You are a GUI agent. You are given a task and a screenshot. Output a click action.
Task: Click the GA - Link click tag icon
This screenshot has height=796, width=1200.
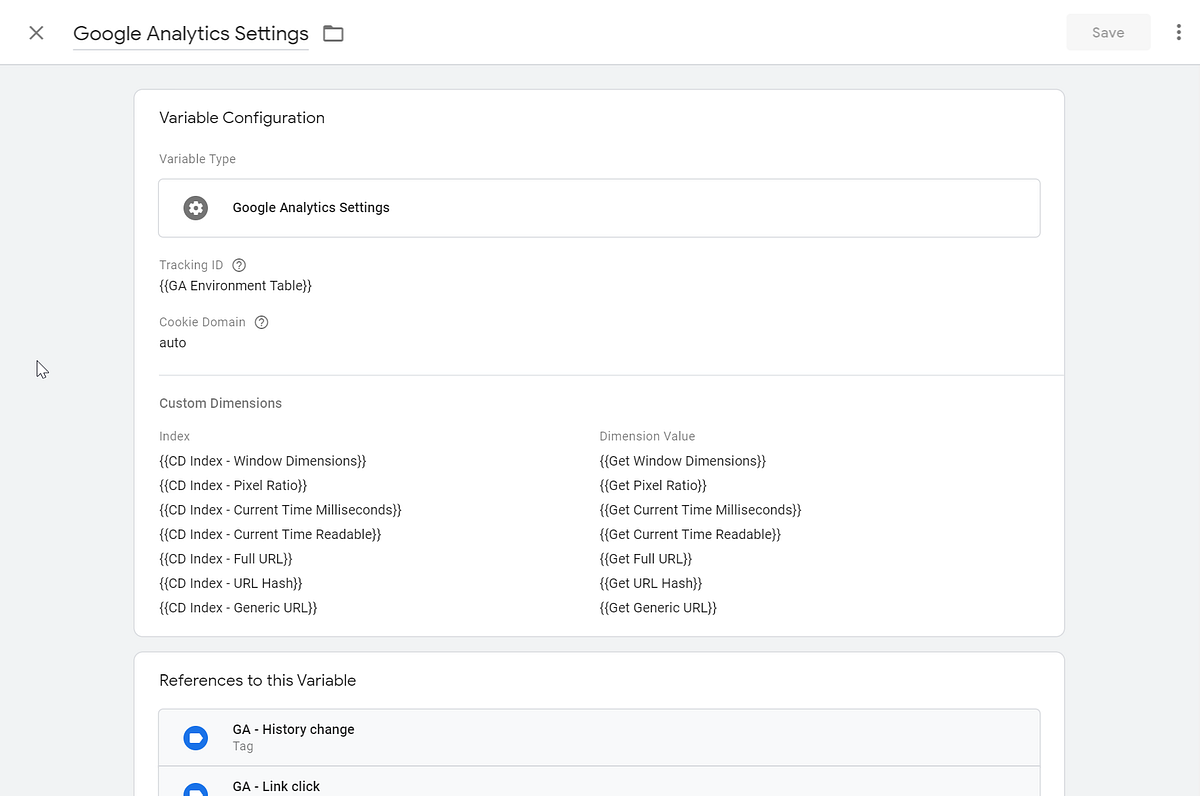click(x=195, y=789)
